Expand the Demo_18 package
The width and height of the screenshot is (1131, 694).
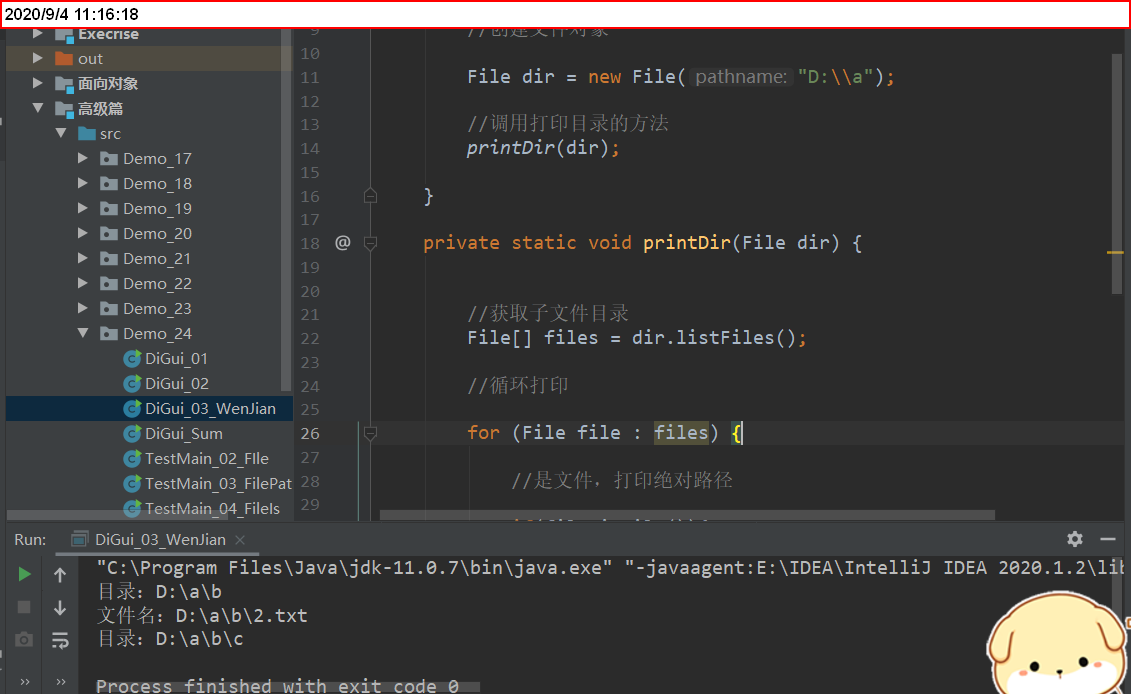click(x=83, y=183)
